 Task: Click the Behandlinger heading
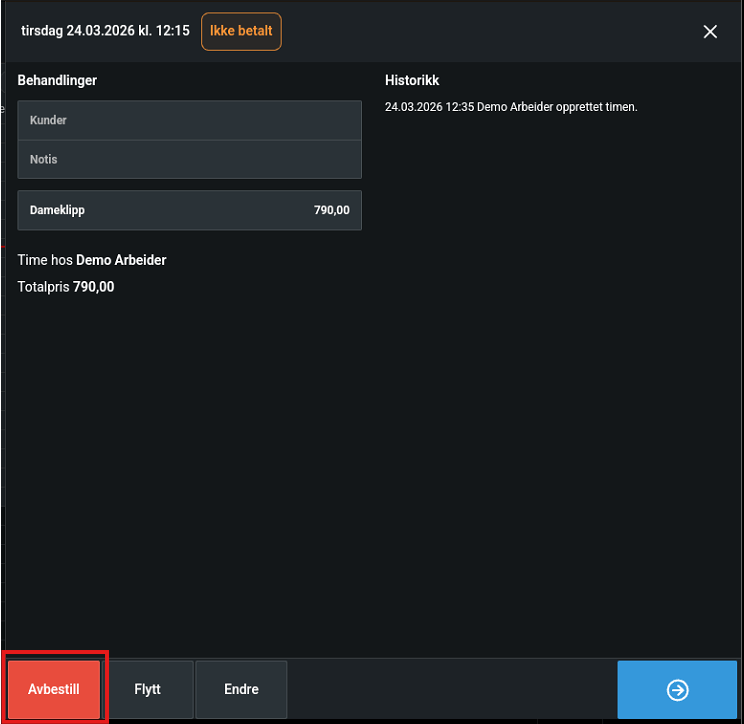tap(57, 80)
